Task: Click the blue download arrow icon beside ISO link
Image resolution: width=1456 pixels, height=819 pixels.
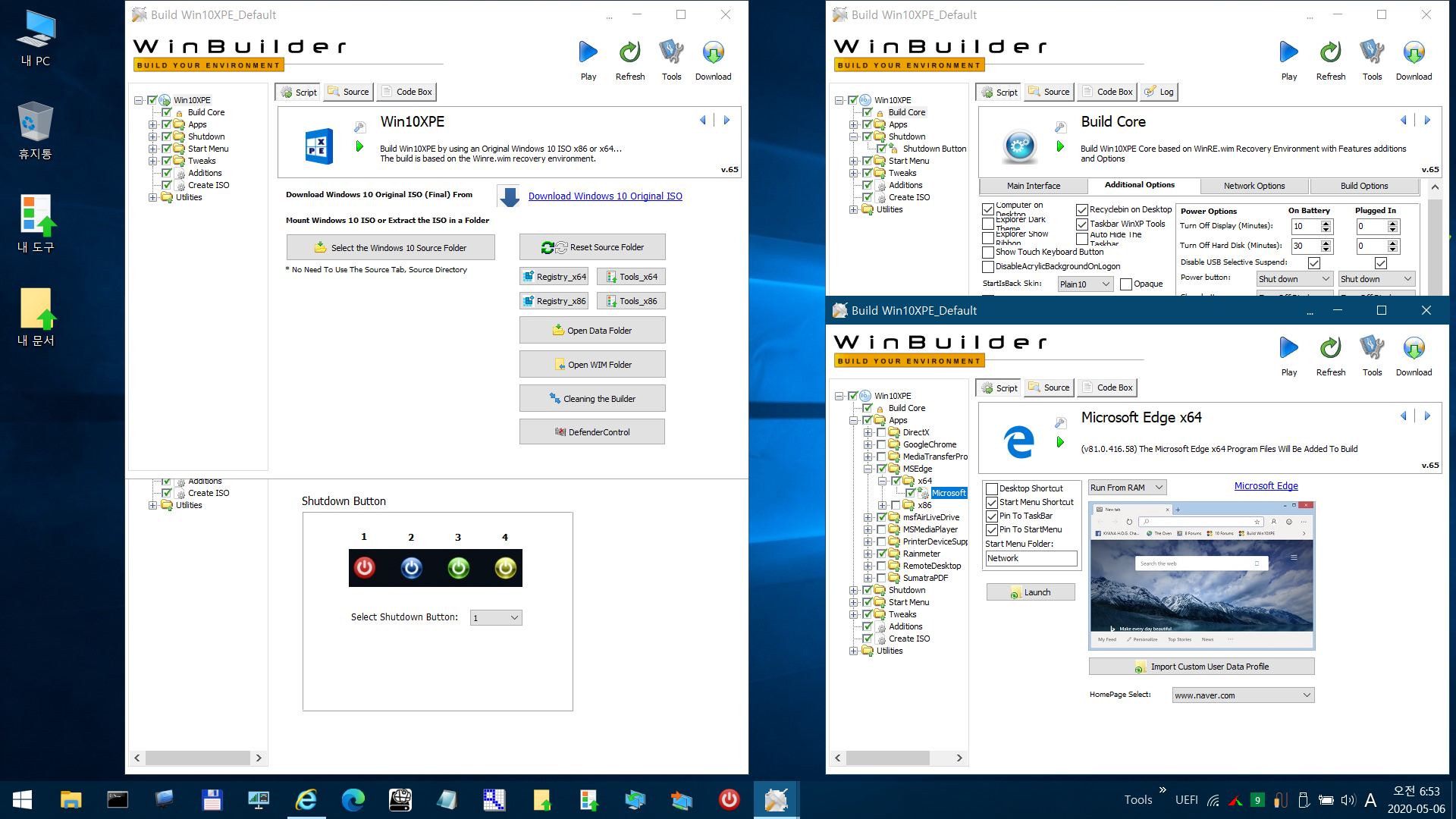Action: click(510, 196)
